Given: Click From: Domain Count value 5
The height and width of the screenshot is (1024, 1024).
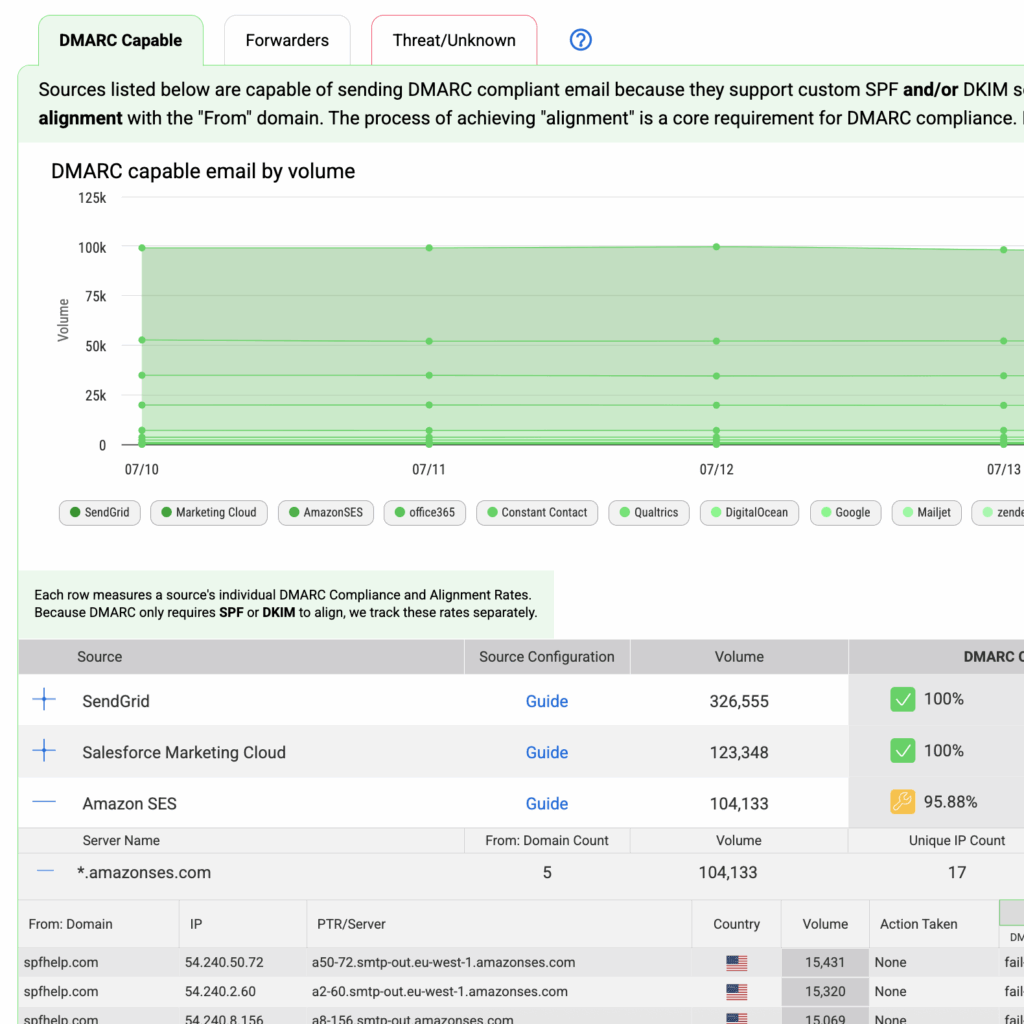Looking at the screenshot, I should pos(547,872).
